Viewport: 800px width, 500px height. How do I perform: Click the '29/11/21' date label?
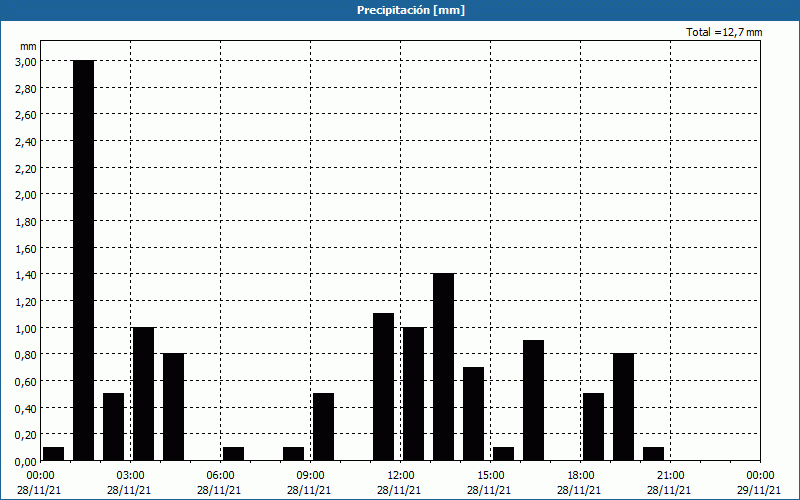click(x=759, y=490)
